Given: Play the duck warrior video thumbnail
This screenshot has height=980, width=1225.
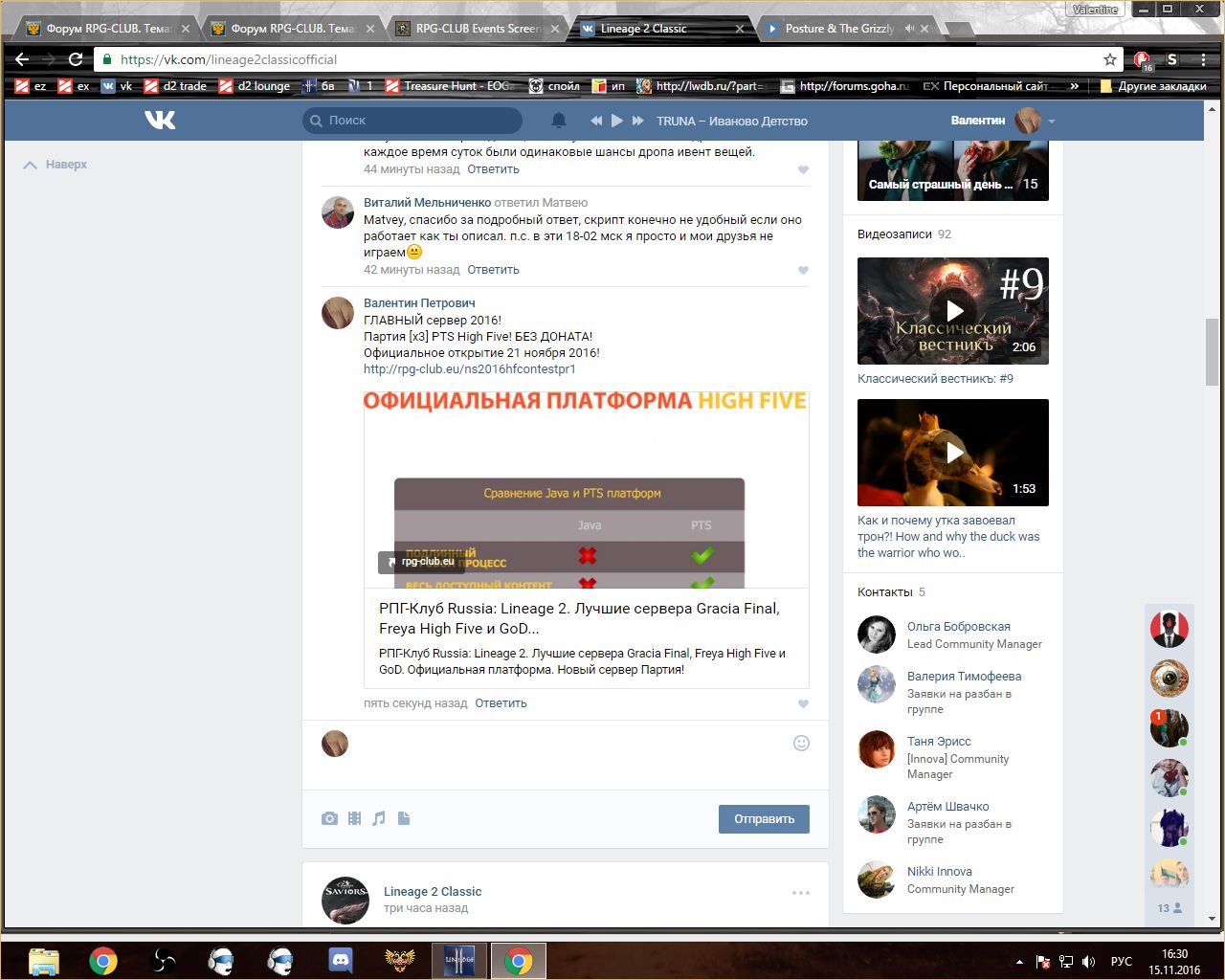Looking at the screenshot, I should pyautogui.click(x=953, y=453).
